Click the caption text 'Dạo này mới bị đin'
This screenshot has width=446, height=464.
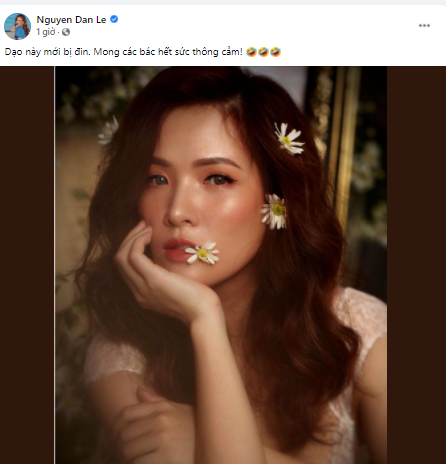coord(47,52)
